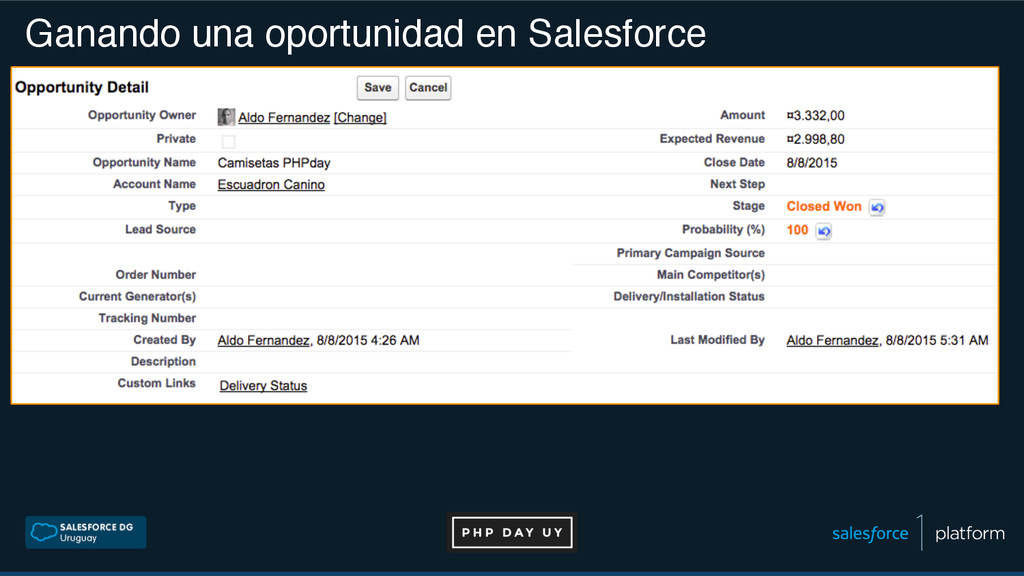The width and height of the screenshot is (1024, 576).
Task: Click the [Change] owner link
Action: tap(360, 118)
